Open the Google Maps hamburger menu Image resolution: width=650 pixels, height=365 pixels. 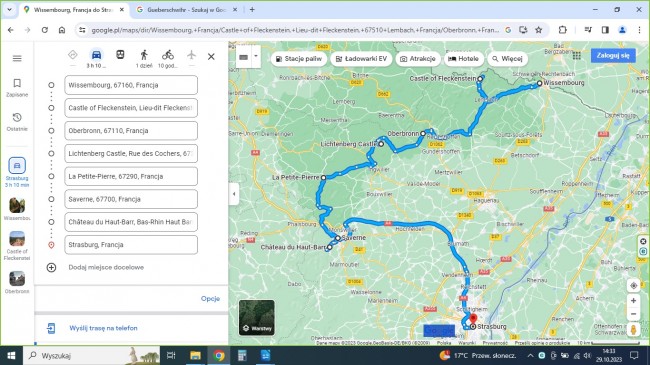tap(17, 58)
